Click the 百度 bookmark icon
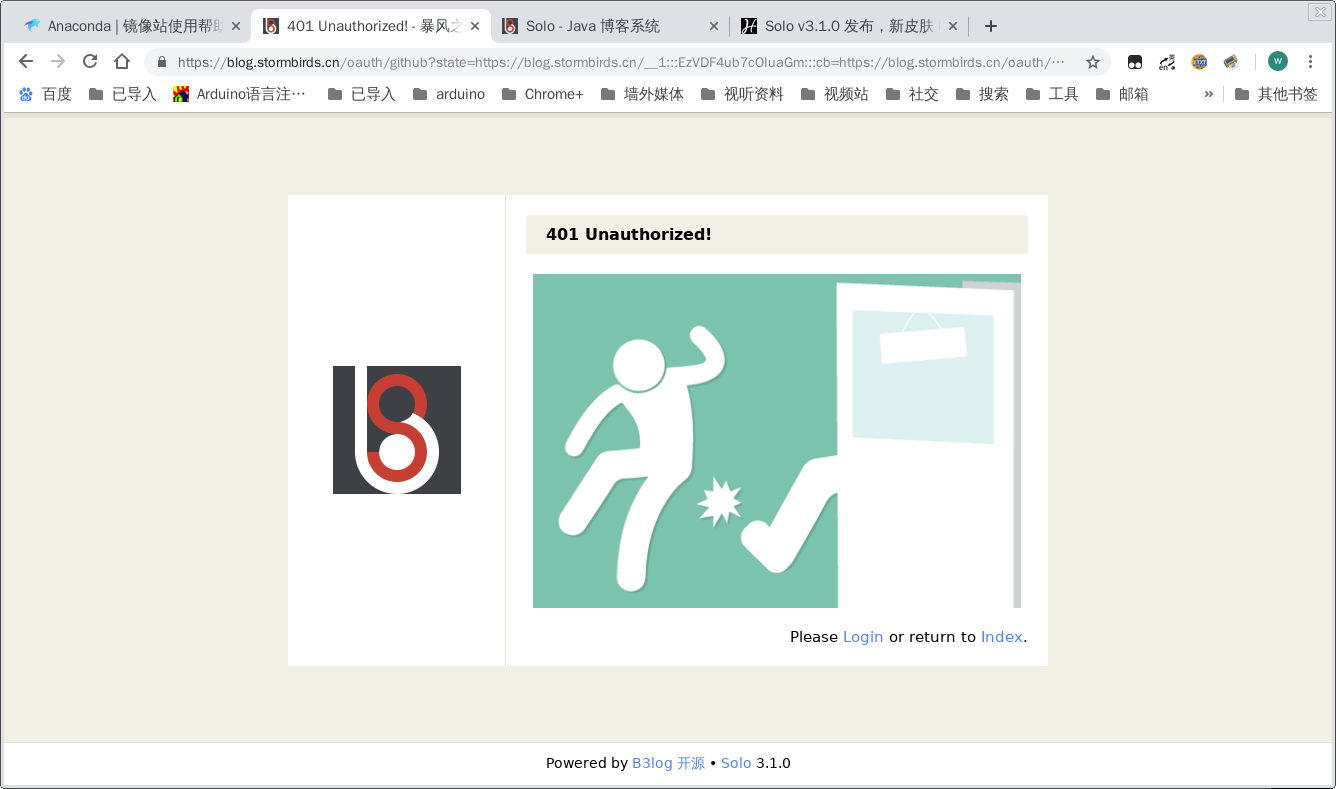Viewport: 1336px width, 789px height. coord(25,93)
